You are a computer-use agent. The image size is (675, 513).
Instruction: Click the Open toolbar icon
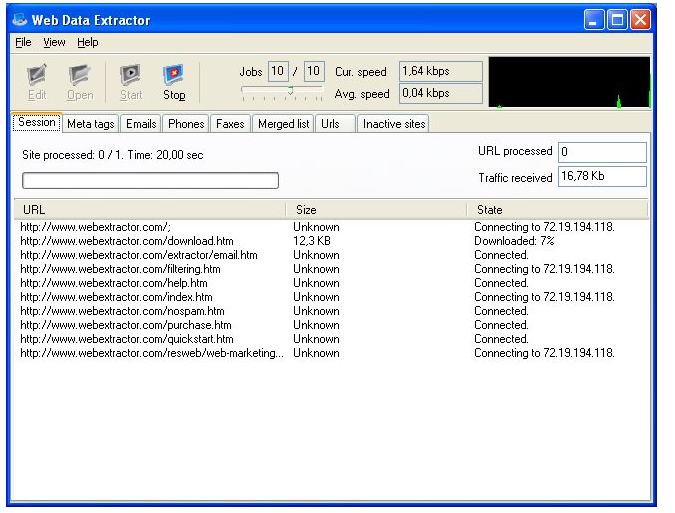click(80, 82)
